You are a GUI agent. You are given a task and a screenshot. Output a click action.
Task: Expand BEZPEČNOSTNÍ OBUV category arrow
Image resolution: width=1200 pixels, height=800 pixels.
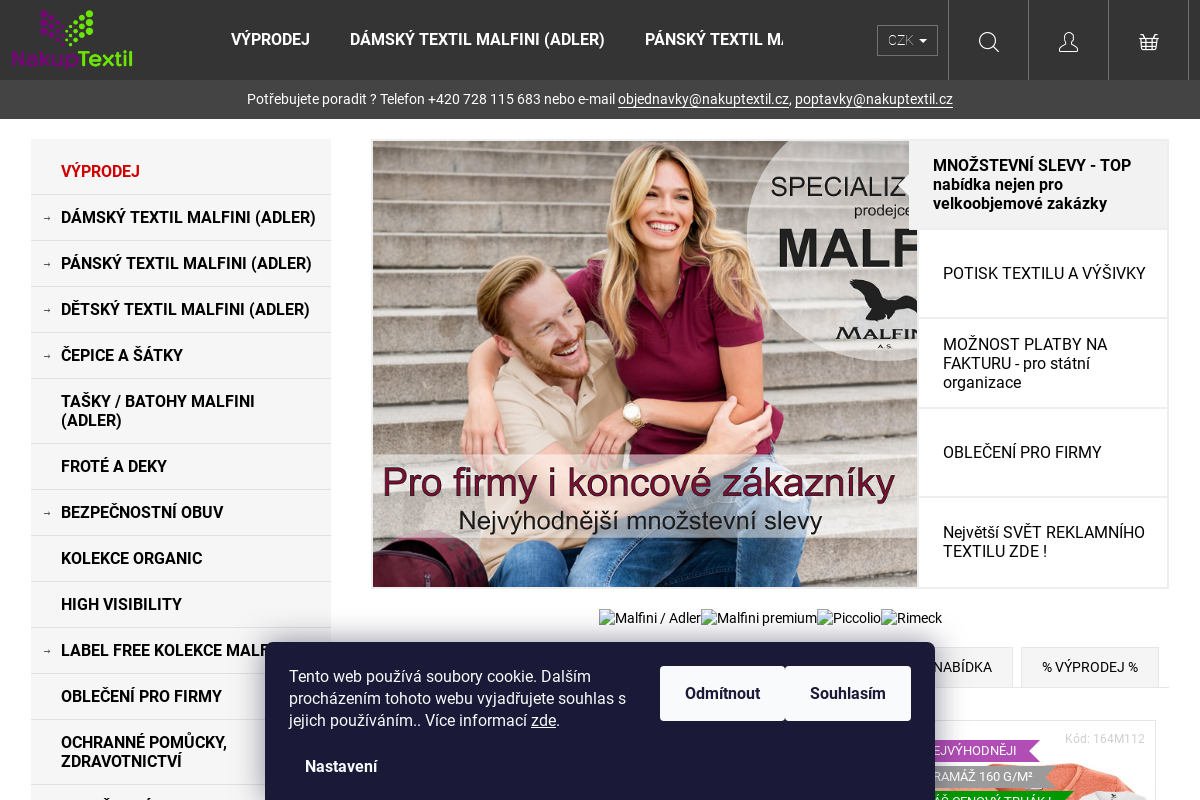[47, 512]
